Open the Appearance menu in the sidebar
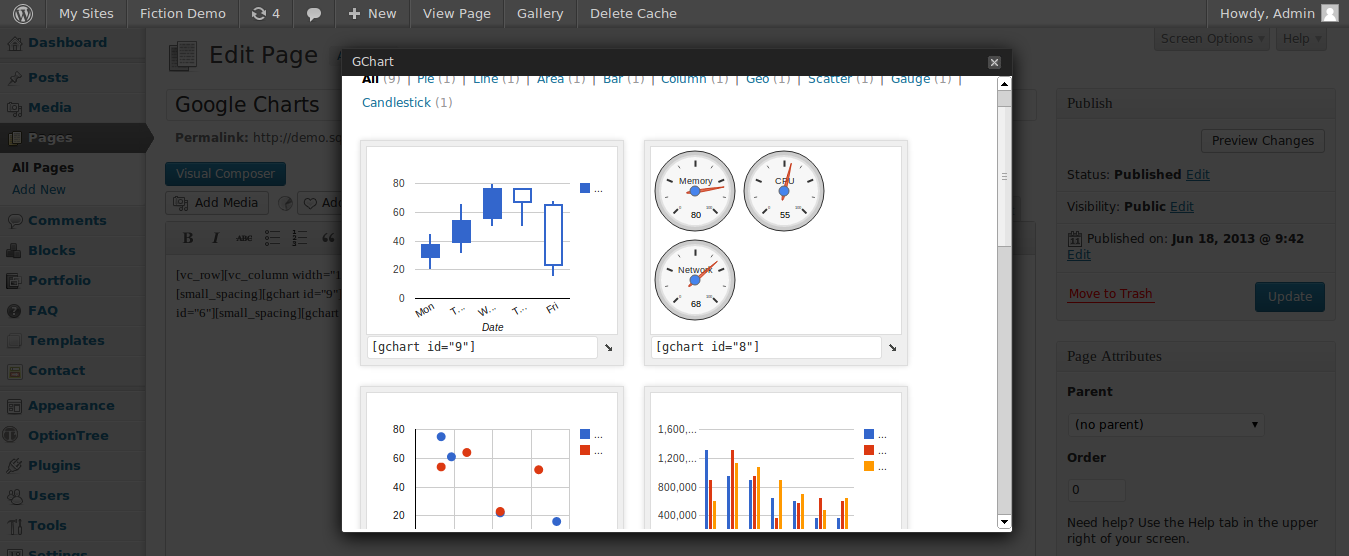This screenshot has width=1349, height=556. (x=73, y=406)
